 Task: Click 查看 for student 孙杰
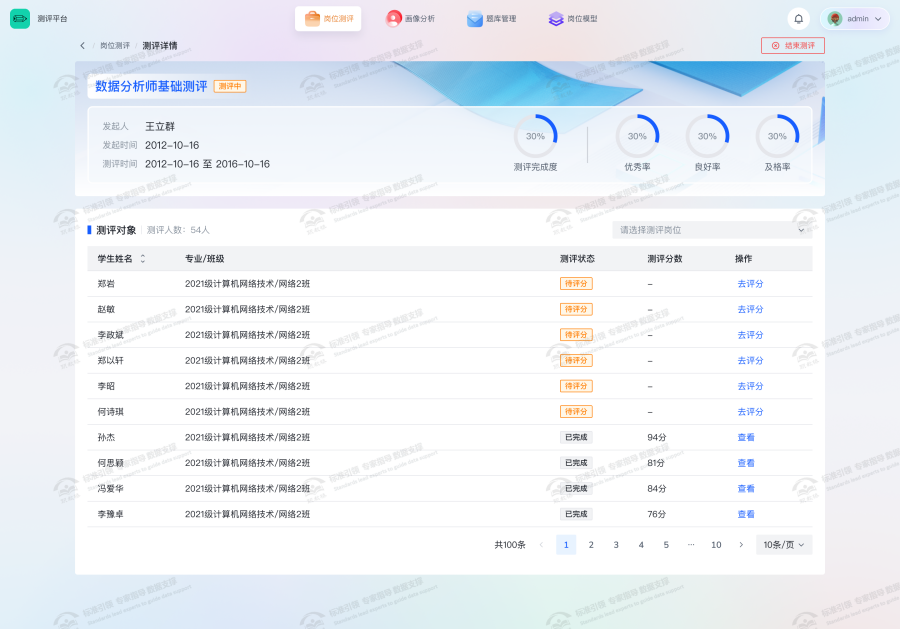[746, 438]
